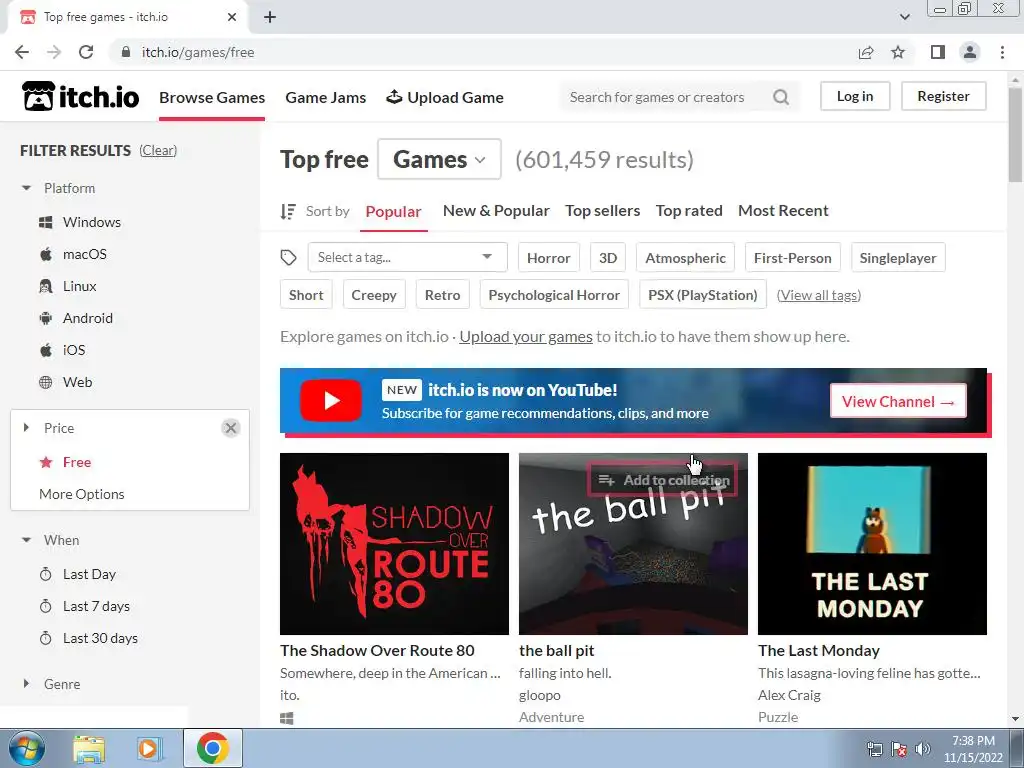
Task: Remove the Price filter with X
Action: coord(231,428)
